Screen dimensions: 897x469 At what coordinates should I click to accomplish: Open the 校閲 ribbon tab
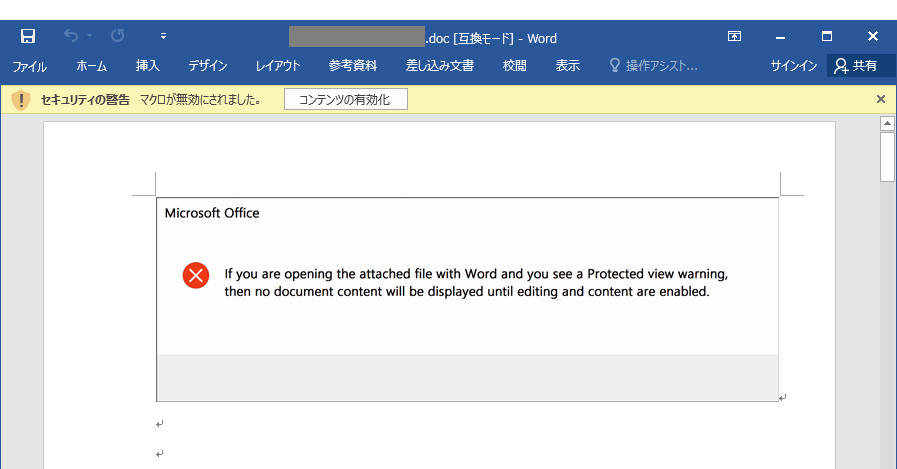click(514, 66)
